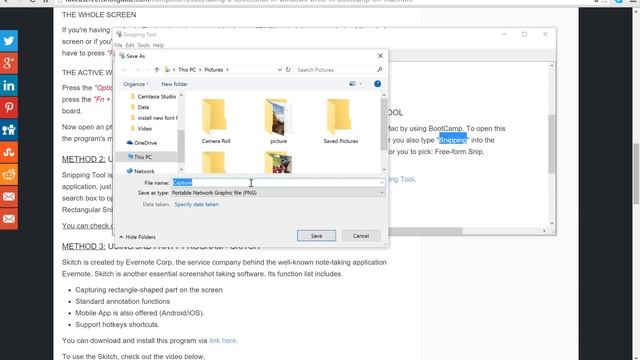The height and width of the screenshot is (360, 640).
Task: Open view options dropdown arrow
Action: tap(361, 84)
